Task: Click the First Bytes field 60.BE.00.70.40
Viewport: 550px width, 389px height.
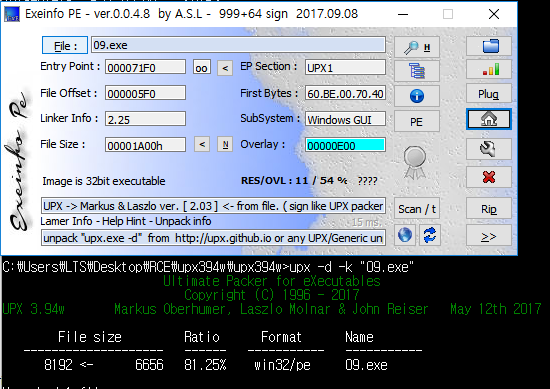Action: coord(346,93)
